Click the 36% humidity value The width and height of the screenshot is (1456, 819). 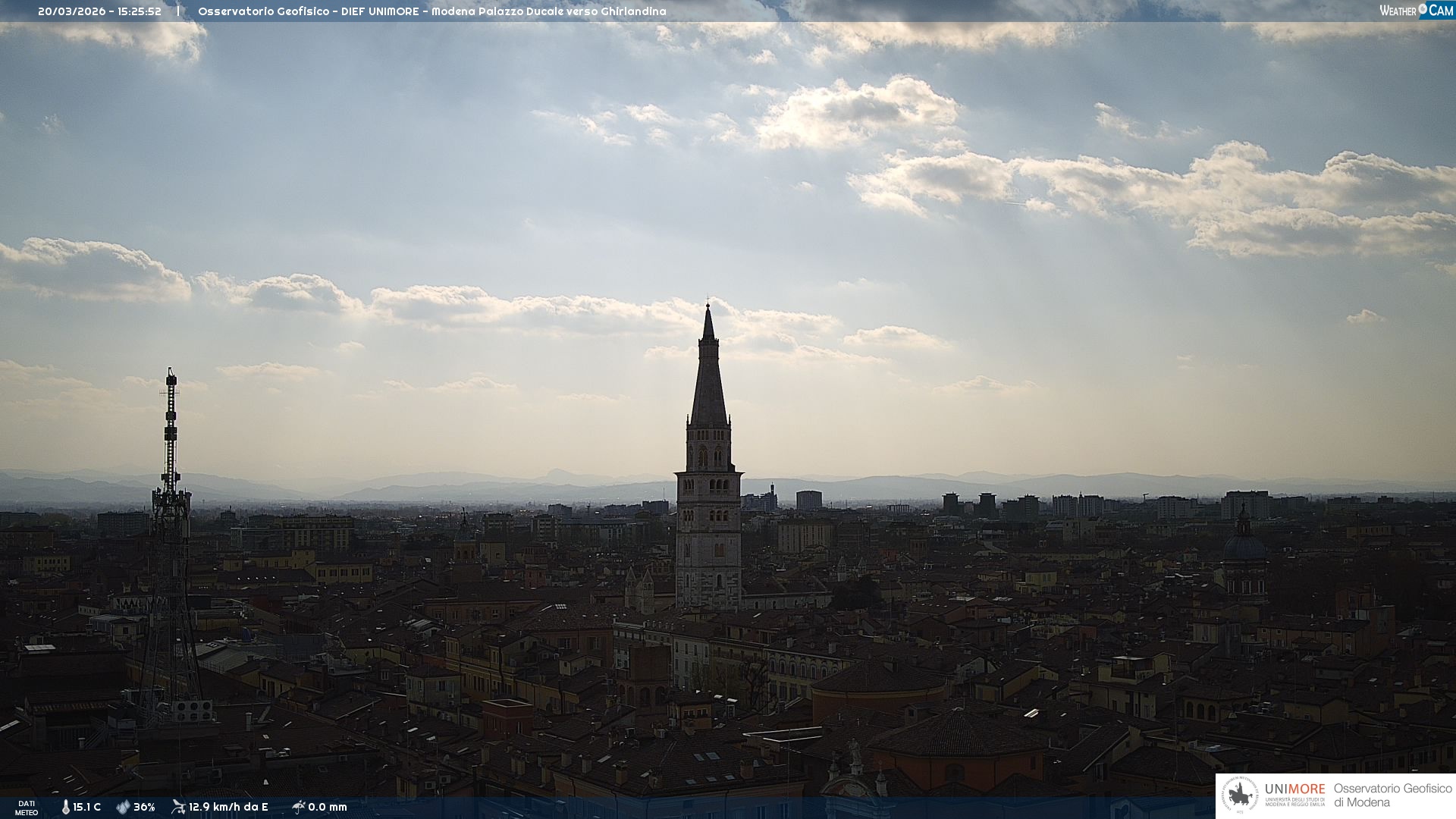point(144,807)
